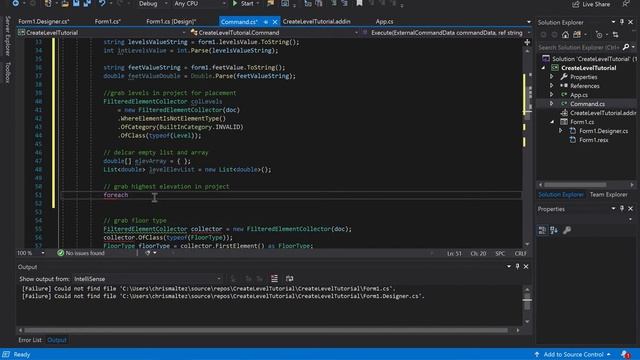Switch to the Team Explorer tab
Screen dimensions: 640x360
(x=609, y=195)
